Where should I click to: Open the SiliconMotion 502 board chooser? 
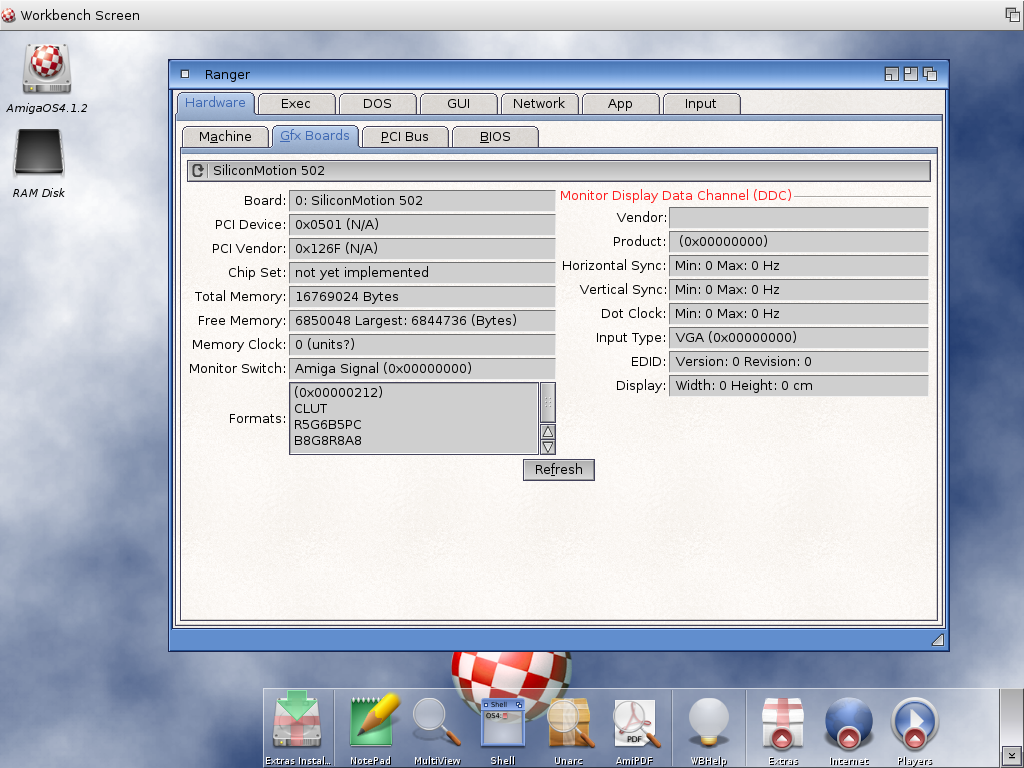coord(559,170)
